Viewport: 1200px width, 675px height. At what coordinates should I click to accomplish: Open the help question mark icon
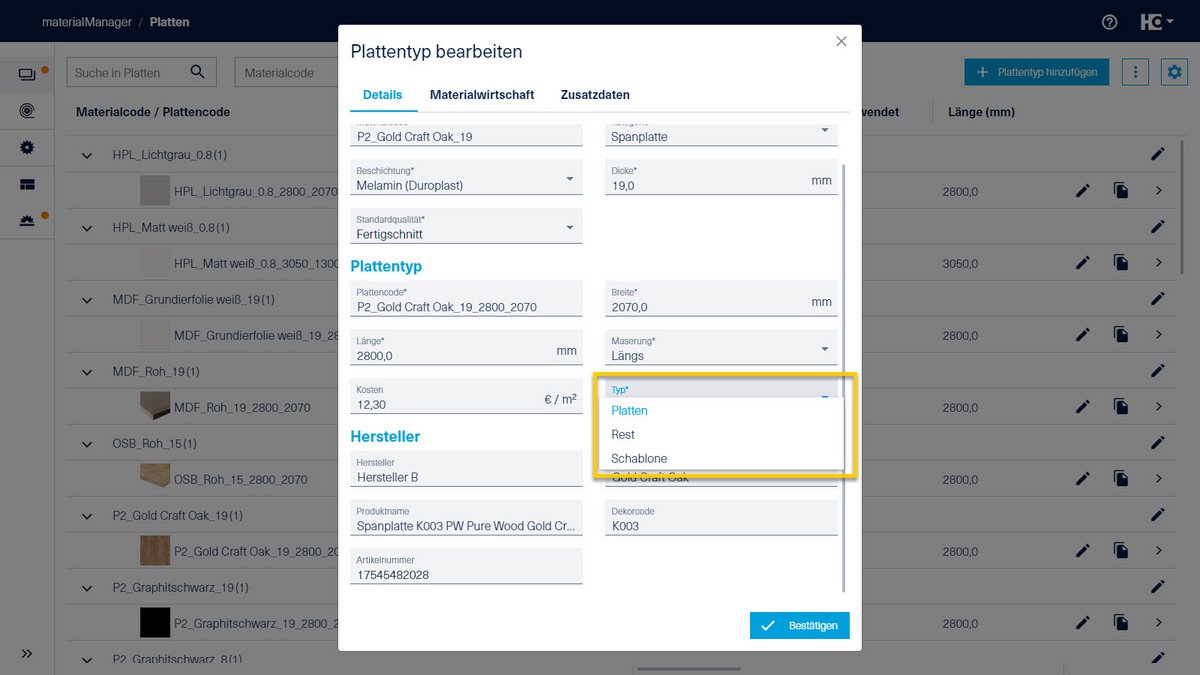click(1108, 22)
